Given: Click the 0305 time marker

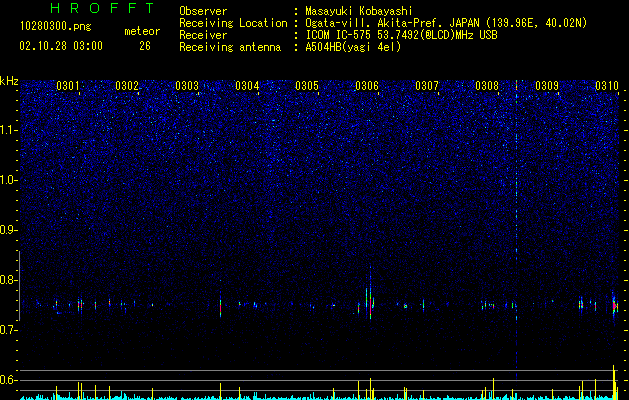Looking at the screenshot, I should pyautogui.click(x=307, y=86).
